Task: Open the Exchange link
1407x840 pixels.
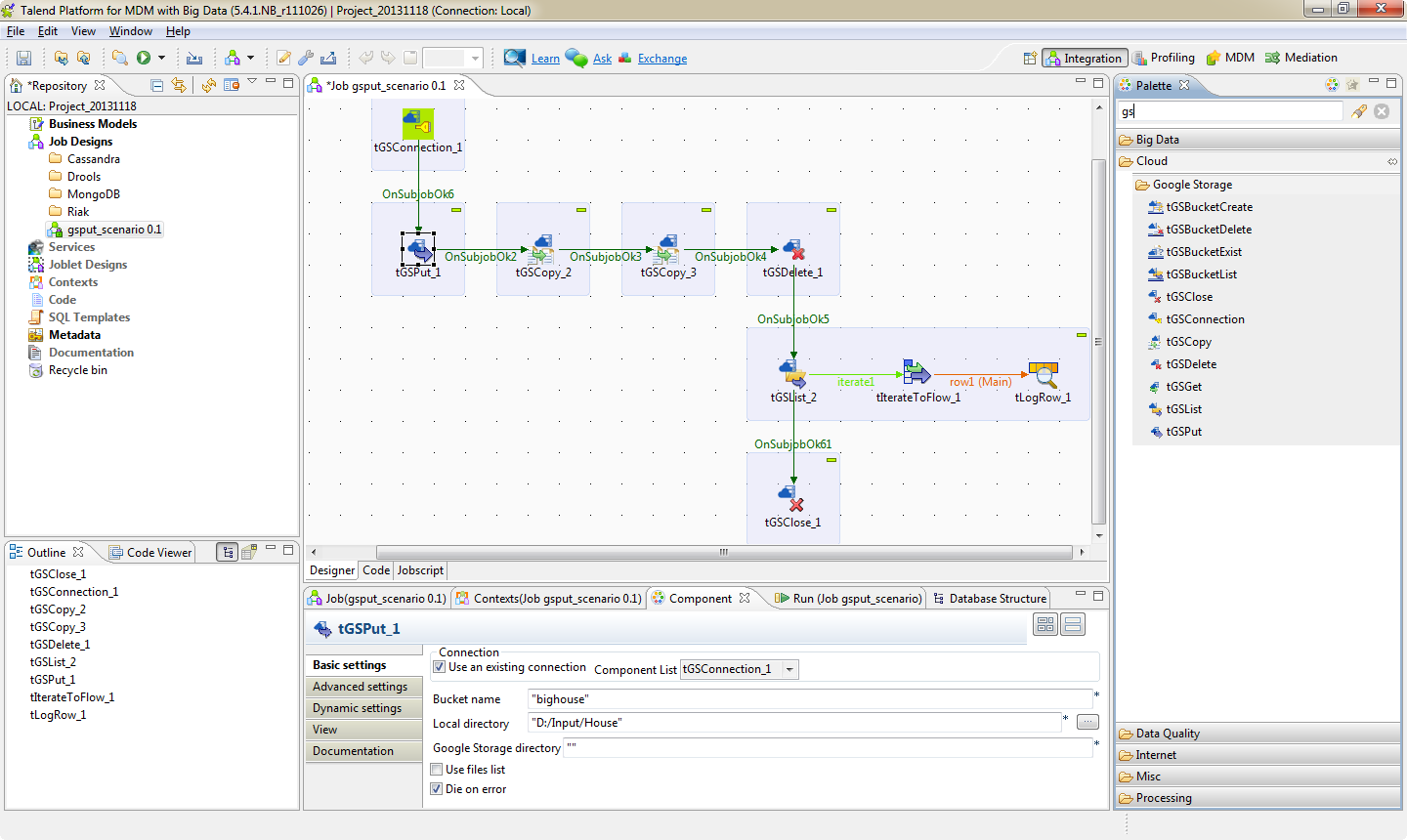Action: 661,59
